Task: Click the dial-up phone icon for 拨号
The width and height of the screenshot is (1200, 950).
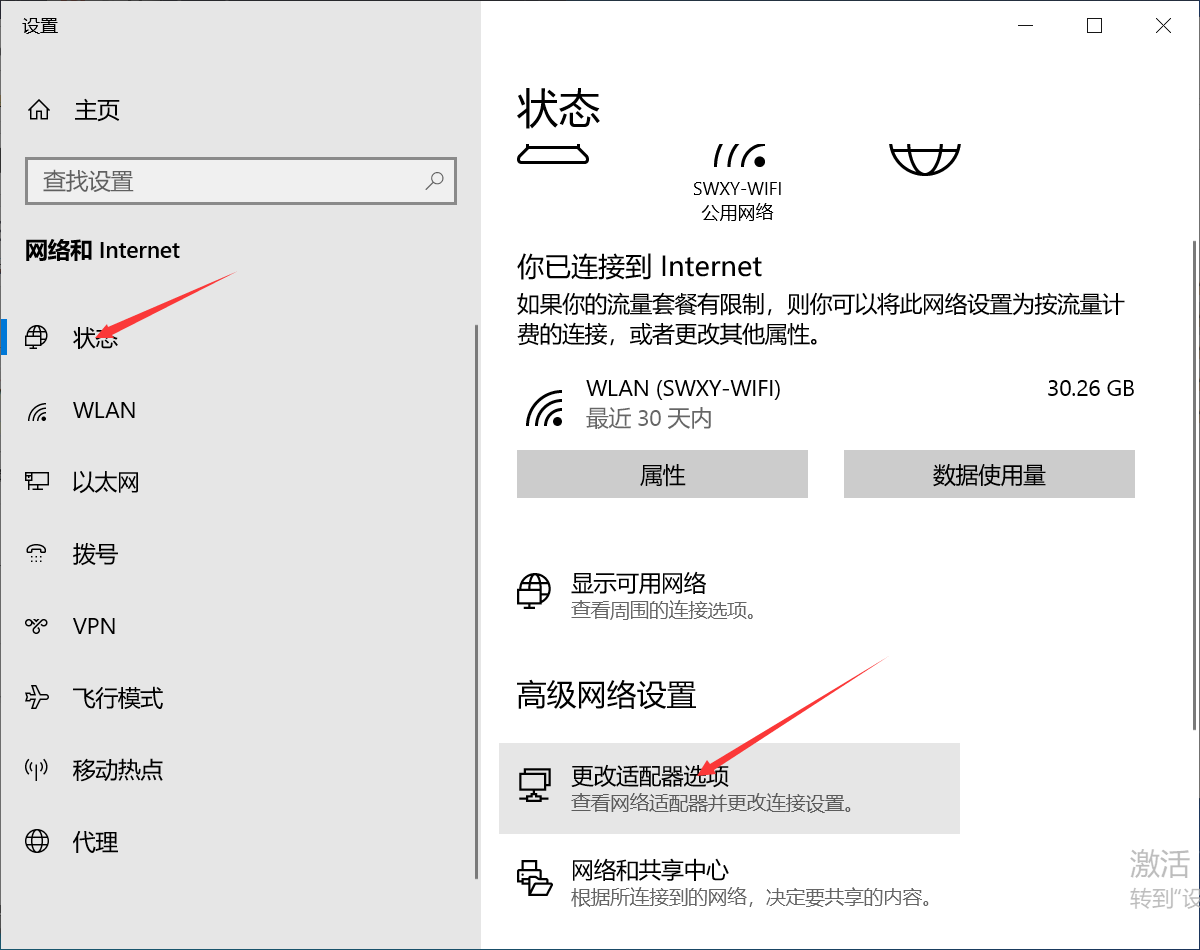Action: [37, 554]
